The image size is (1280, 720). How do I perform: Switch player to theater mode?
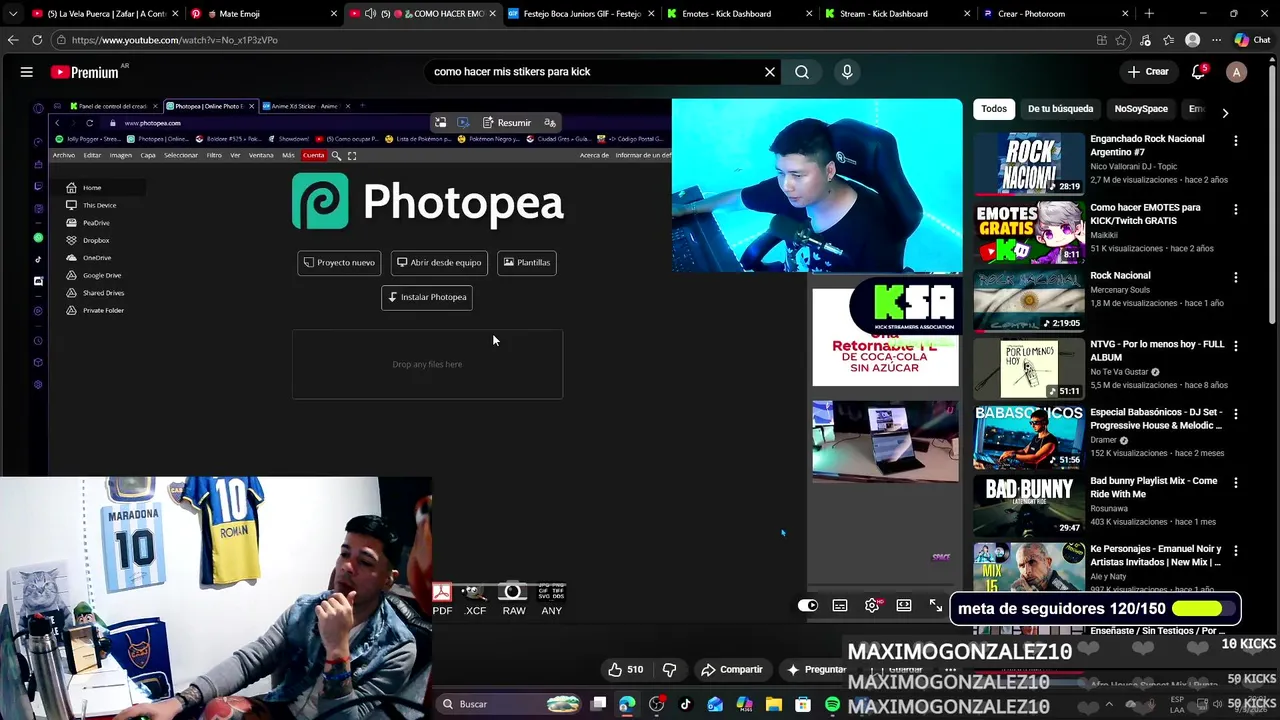click(904, 605)
